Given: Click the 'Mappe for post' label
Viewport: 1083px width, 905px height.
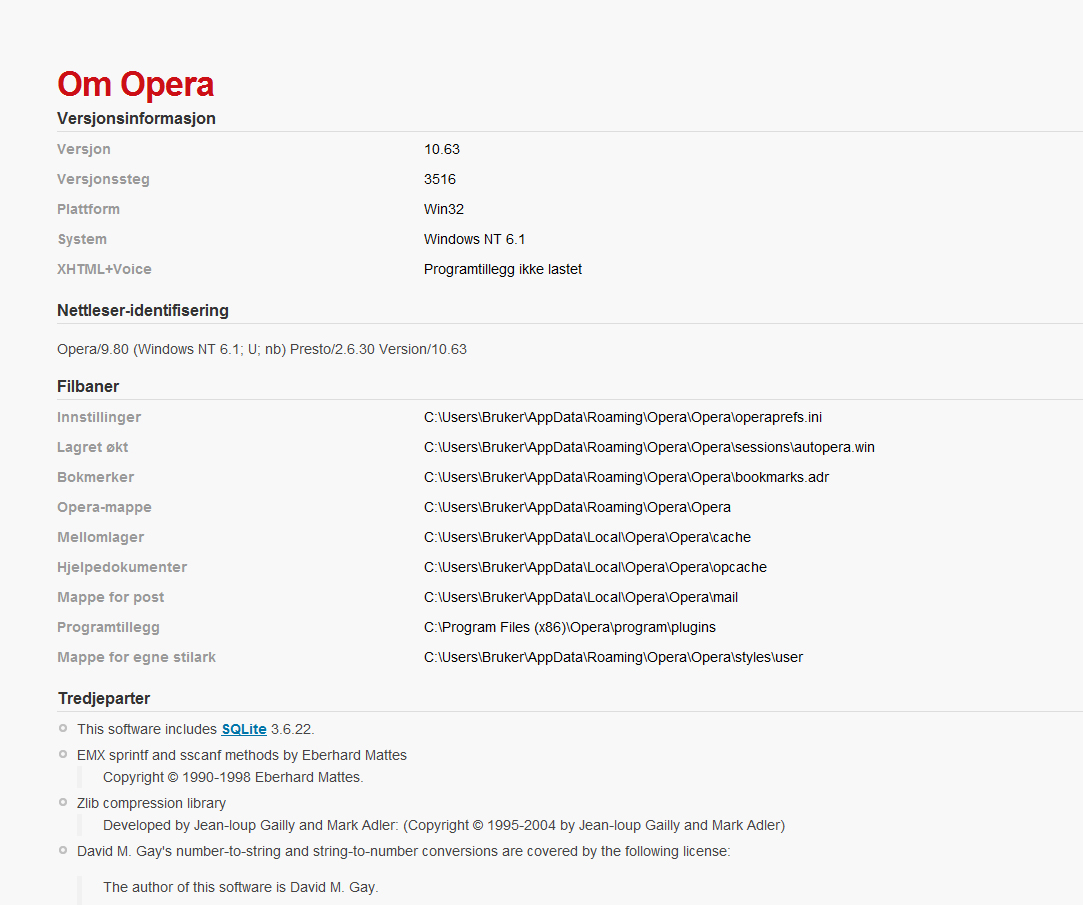Looking at the screenshot, I should (x=111, y=597).
